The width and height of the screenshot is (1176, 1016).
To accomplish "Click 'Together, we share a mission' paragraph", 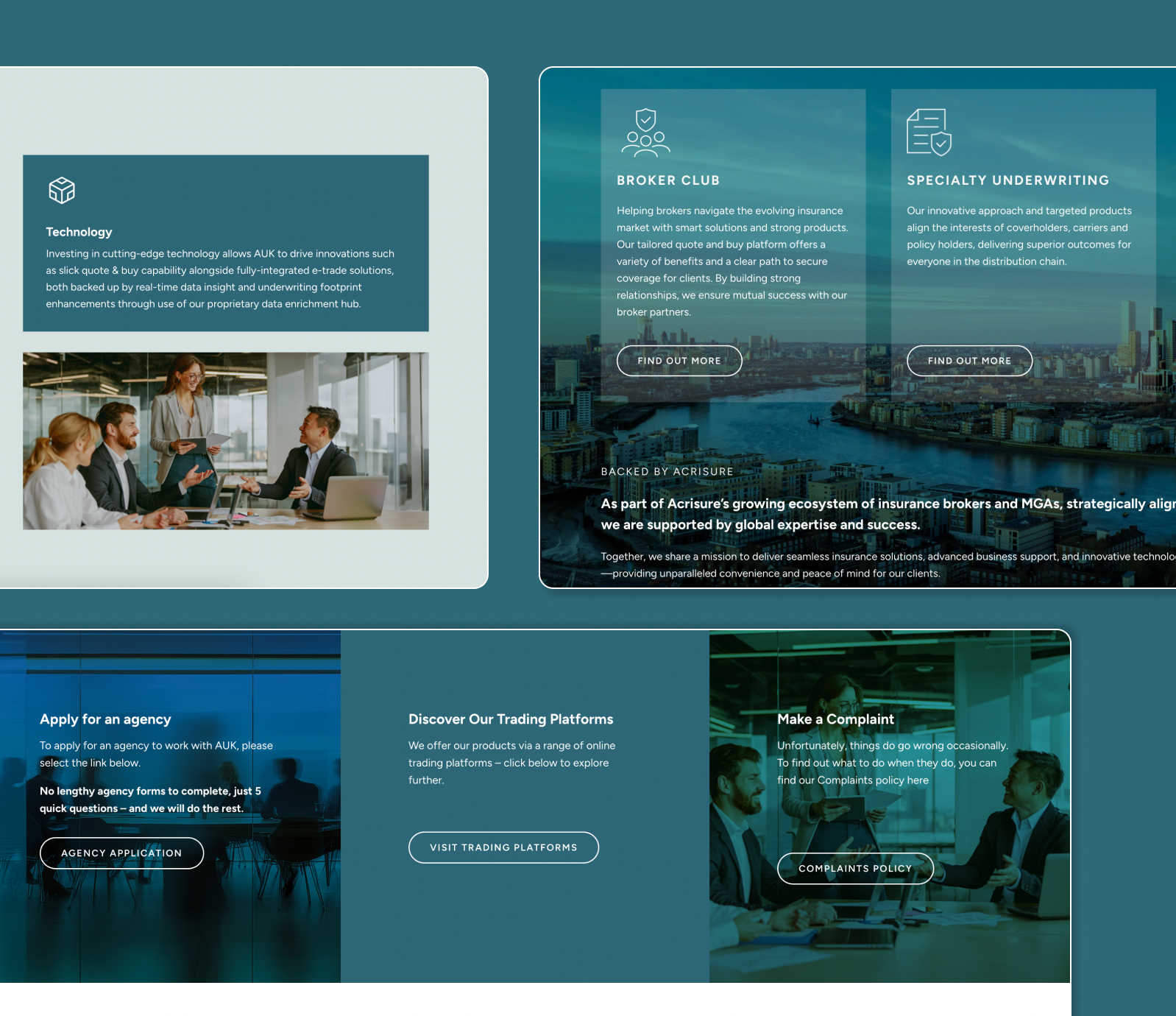I will pos(888,565).
